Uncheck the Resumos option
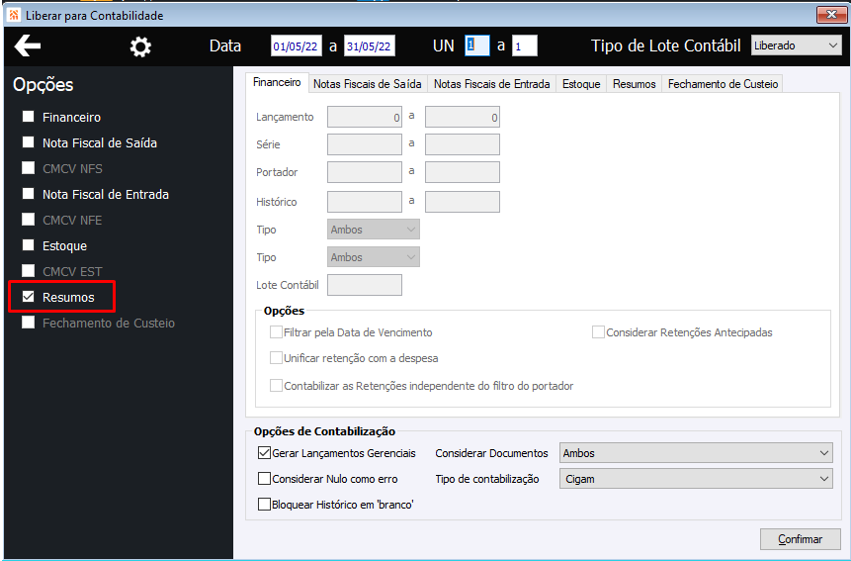 [28, 297]
